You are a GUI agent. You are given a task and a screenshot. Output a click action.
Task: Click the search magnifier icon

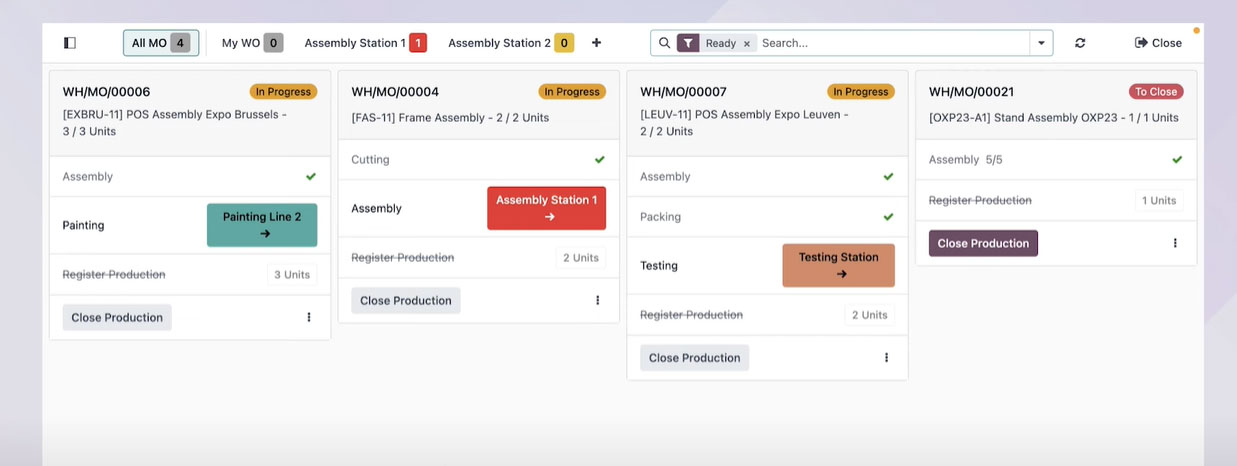(665, 43)
